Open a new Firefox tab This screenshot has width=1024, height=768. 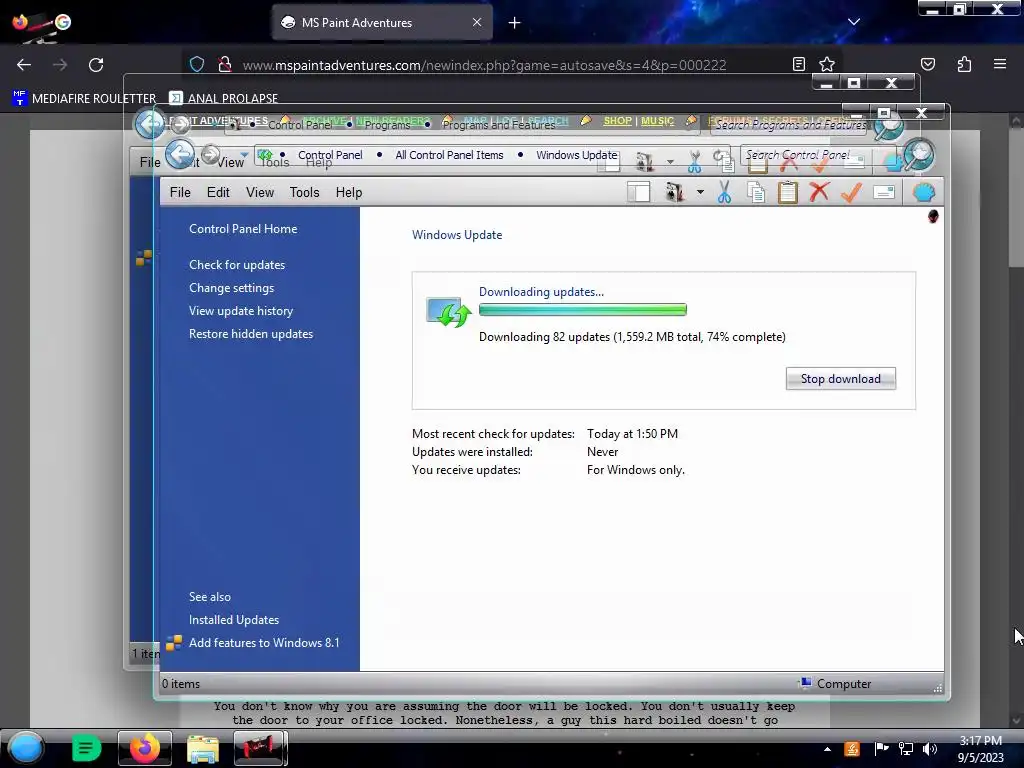point(515,23)
